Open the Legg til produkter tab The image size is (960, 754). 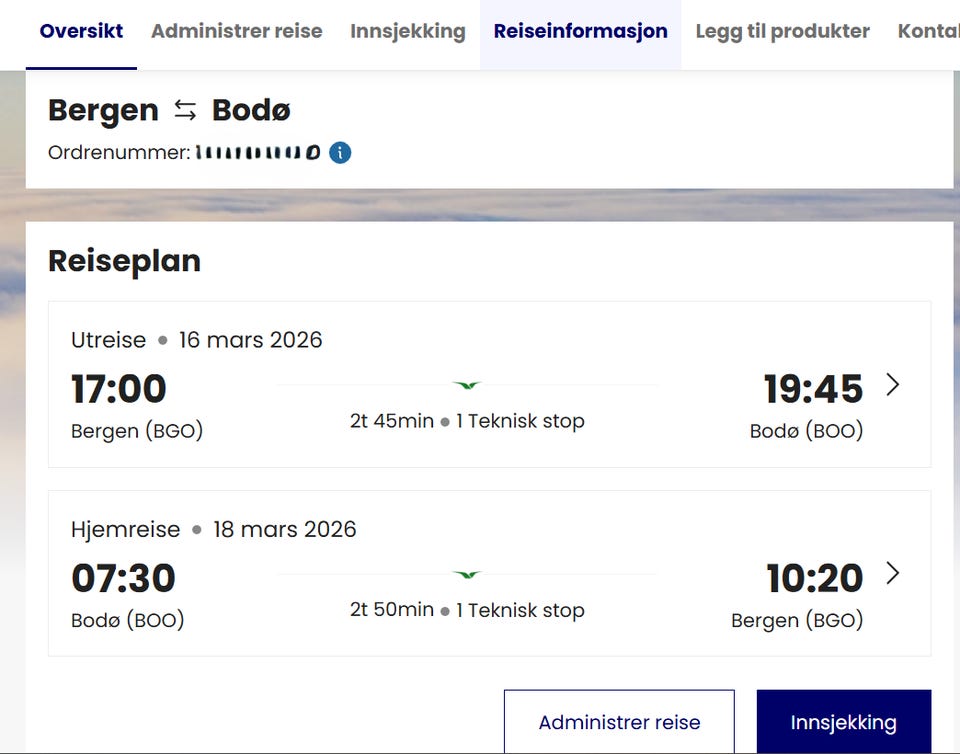tap(782, 31)
